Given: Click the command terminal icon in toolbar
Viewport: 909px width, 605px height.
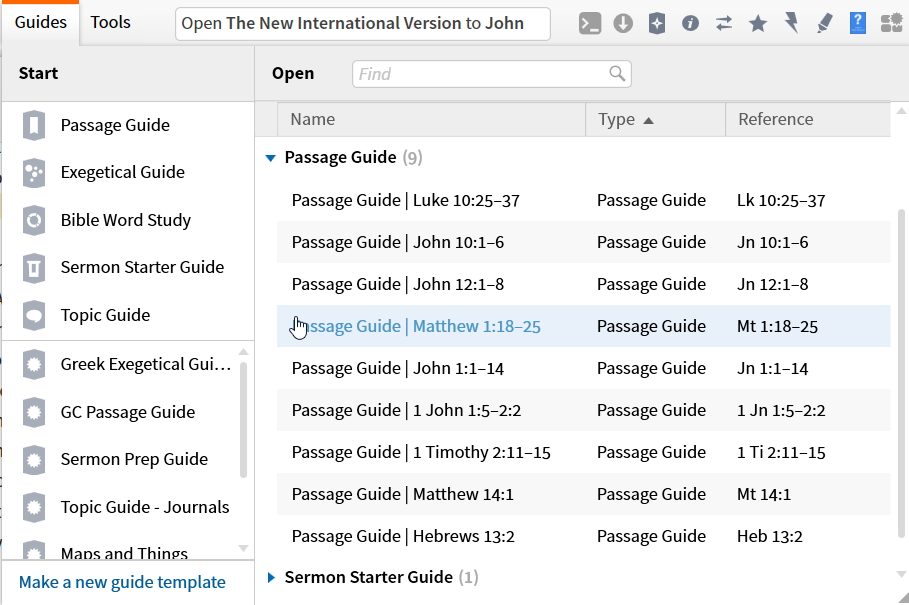Looking at the screenshot, I should pyautogui.click(x=590, y=24).
